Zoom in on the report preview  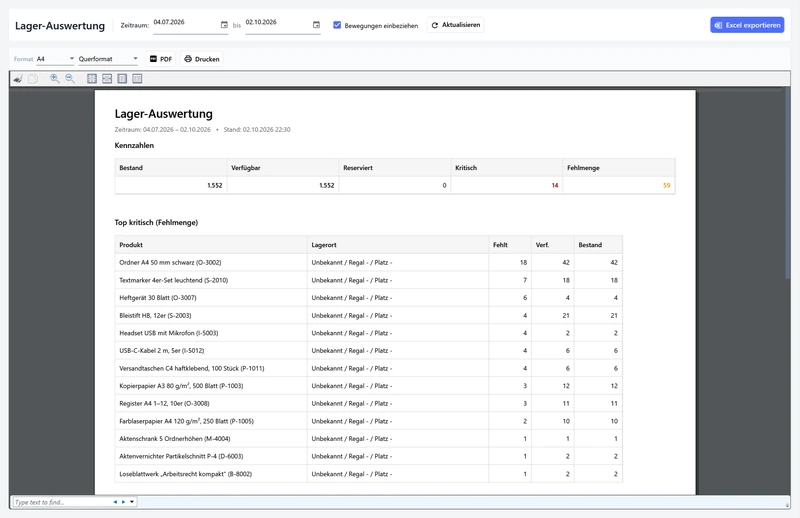(55, 79)
